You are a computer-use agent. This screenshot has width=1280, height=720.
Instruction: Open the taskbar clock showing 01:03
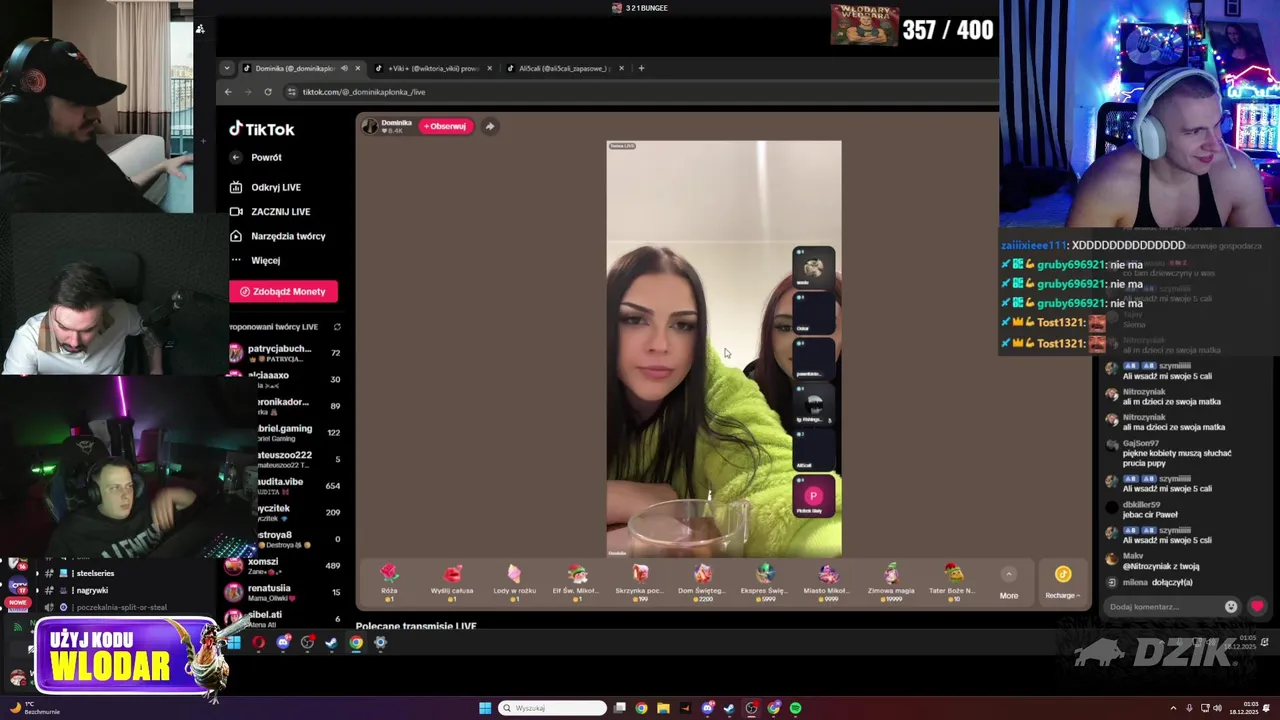pyautogui.click(x=1245, y=708)
